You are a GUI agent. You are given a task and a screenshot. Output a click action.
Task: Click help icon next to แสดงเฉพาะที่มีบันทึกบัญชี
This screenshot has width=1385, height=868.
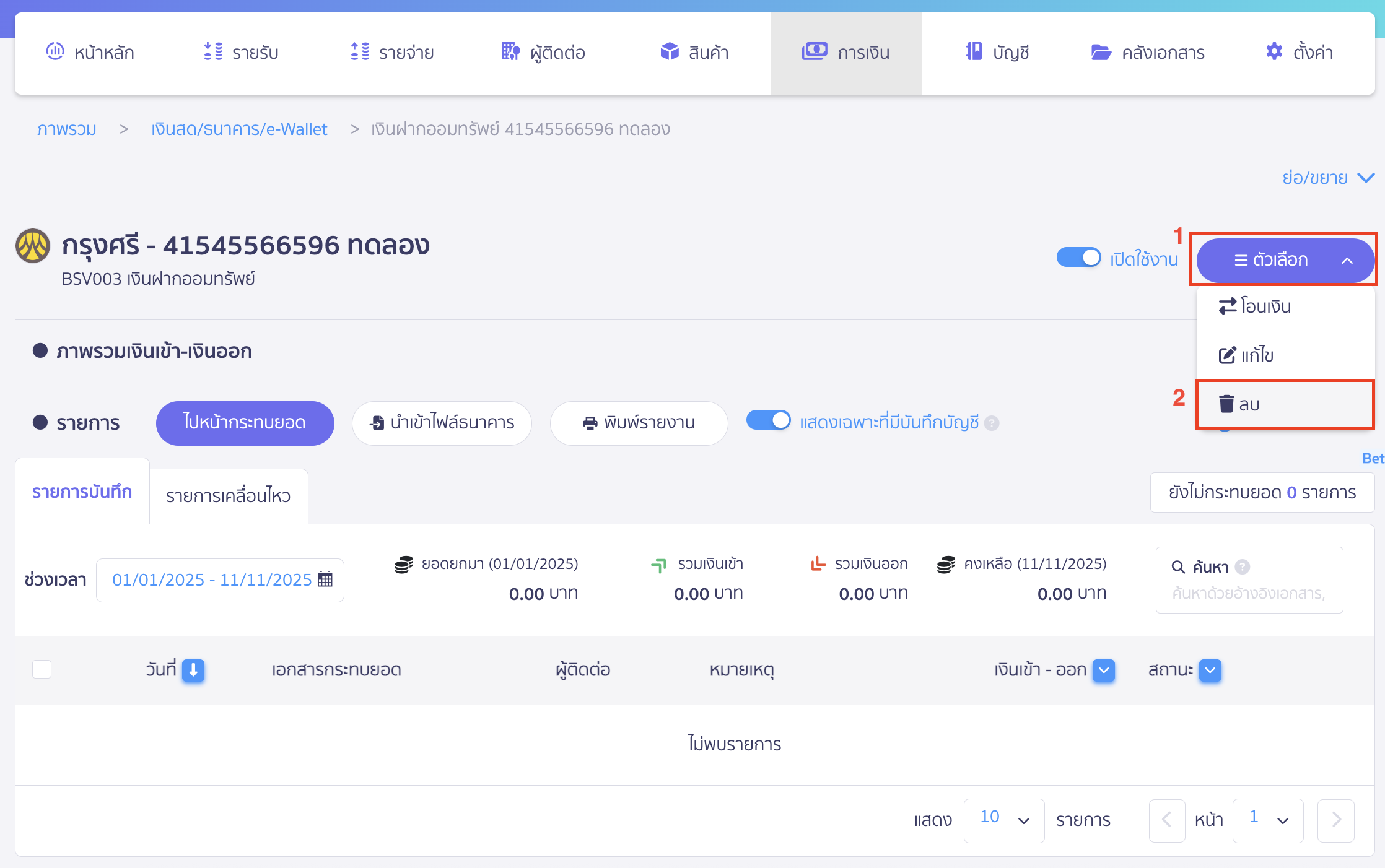992,423
